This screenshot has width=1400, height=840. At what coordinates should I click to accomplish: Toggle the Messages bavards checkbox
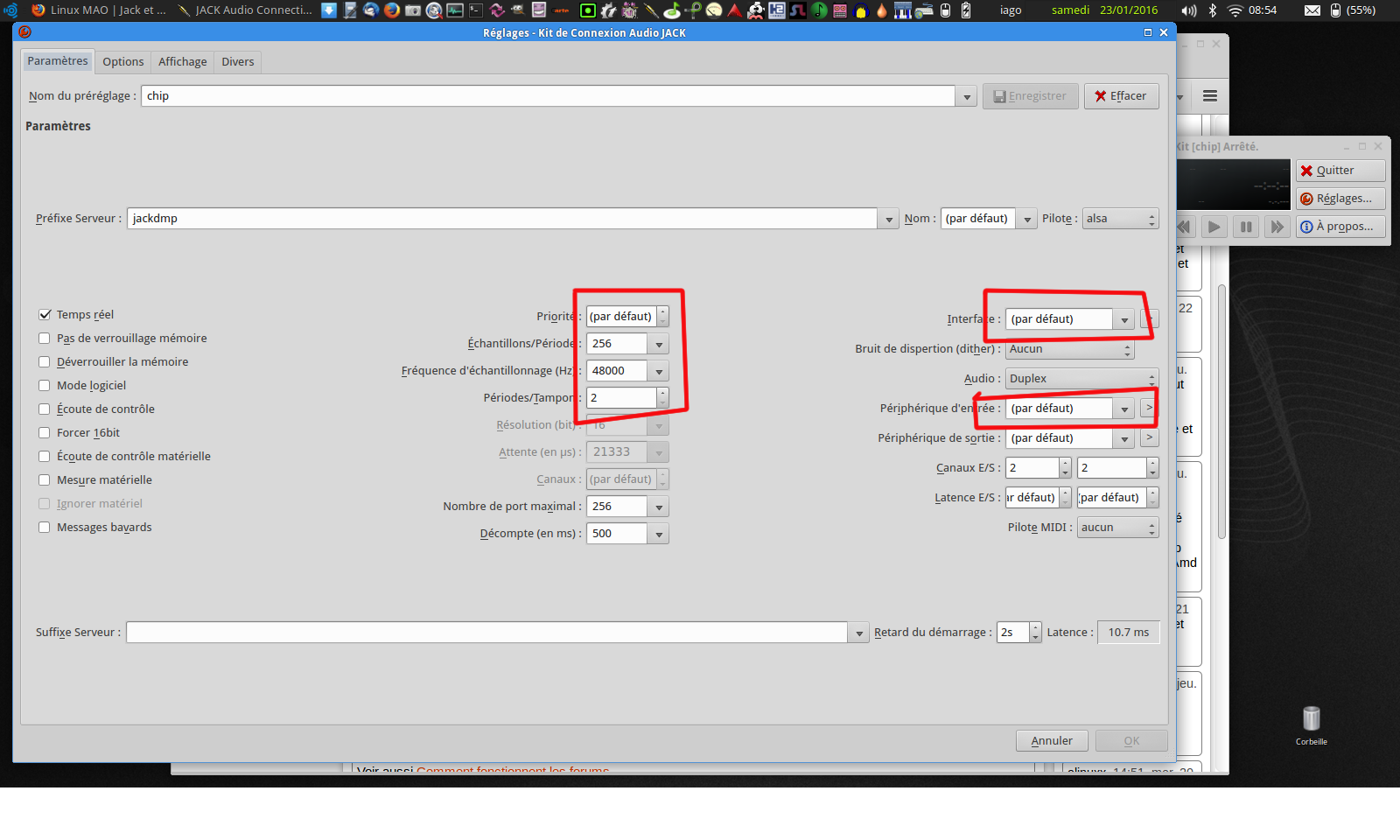tap(45, 527)
